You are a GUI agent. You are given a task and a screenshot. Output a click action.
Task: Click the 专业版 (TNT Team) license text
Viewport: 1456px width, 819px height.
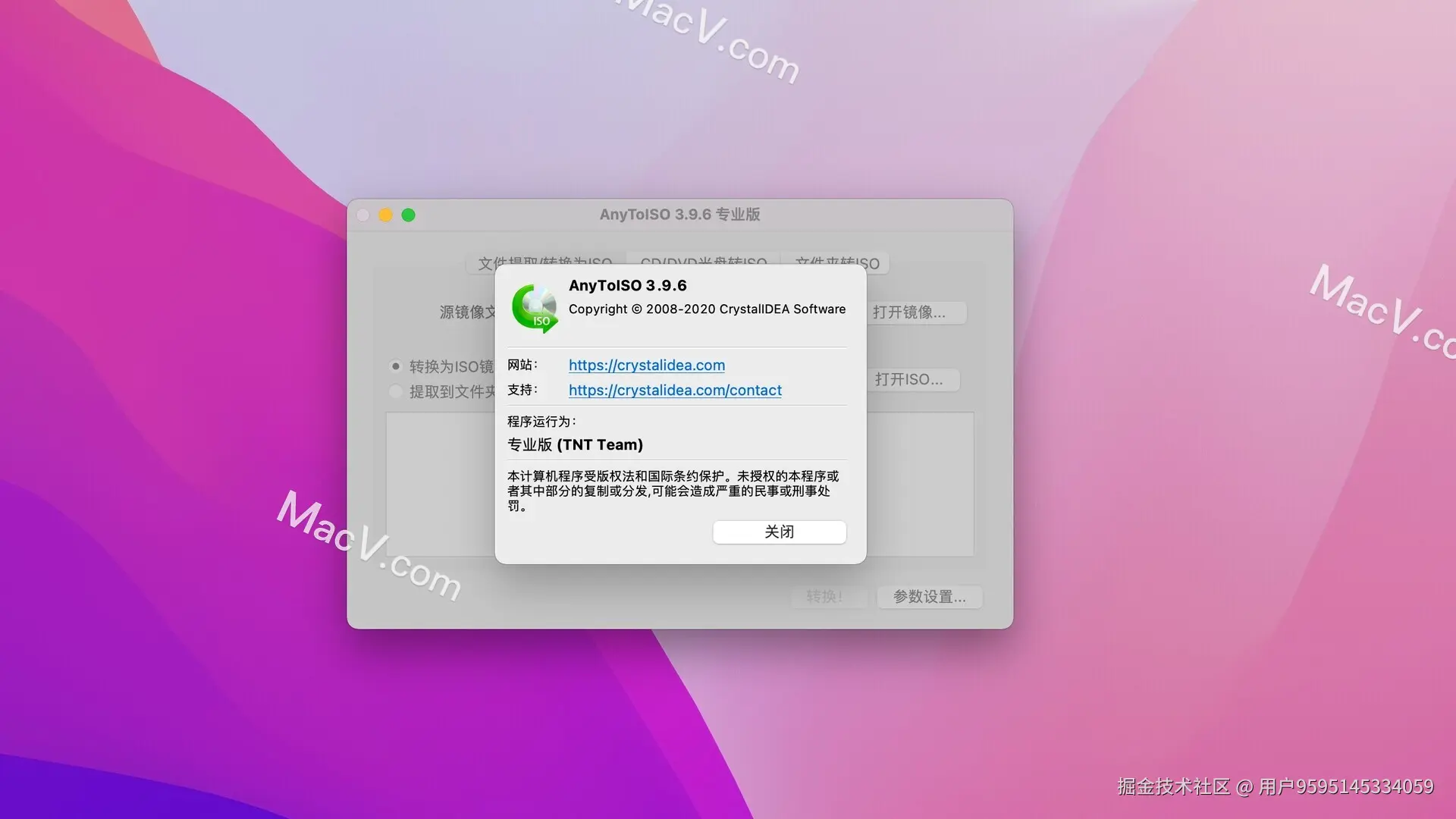(575, 445)
